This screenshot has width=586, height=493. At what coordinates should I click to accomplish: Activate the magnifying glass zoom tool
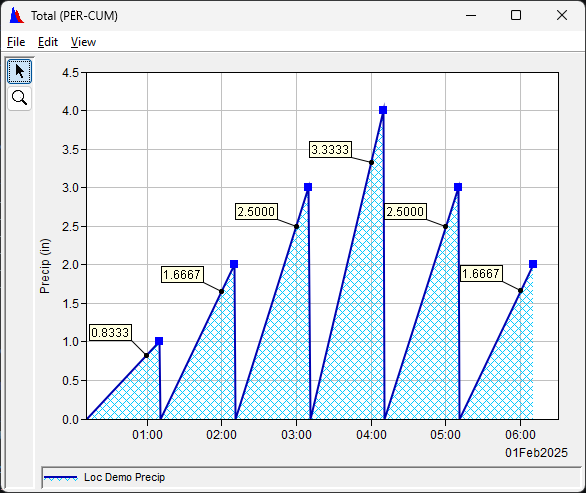(19, 98)
